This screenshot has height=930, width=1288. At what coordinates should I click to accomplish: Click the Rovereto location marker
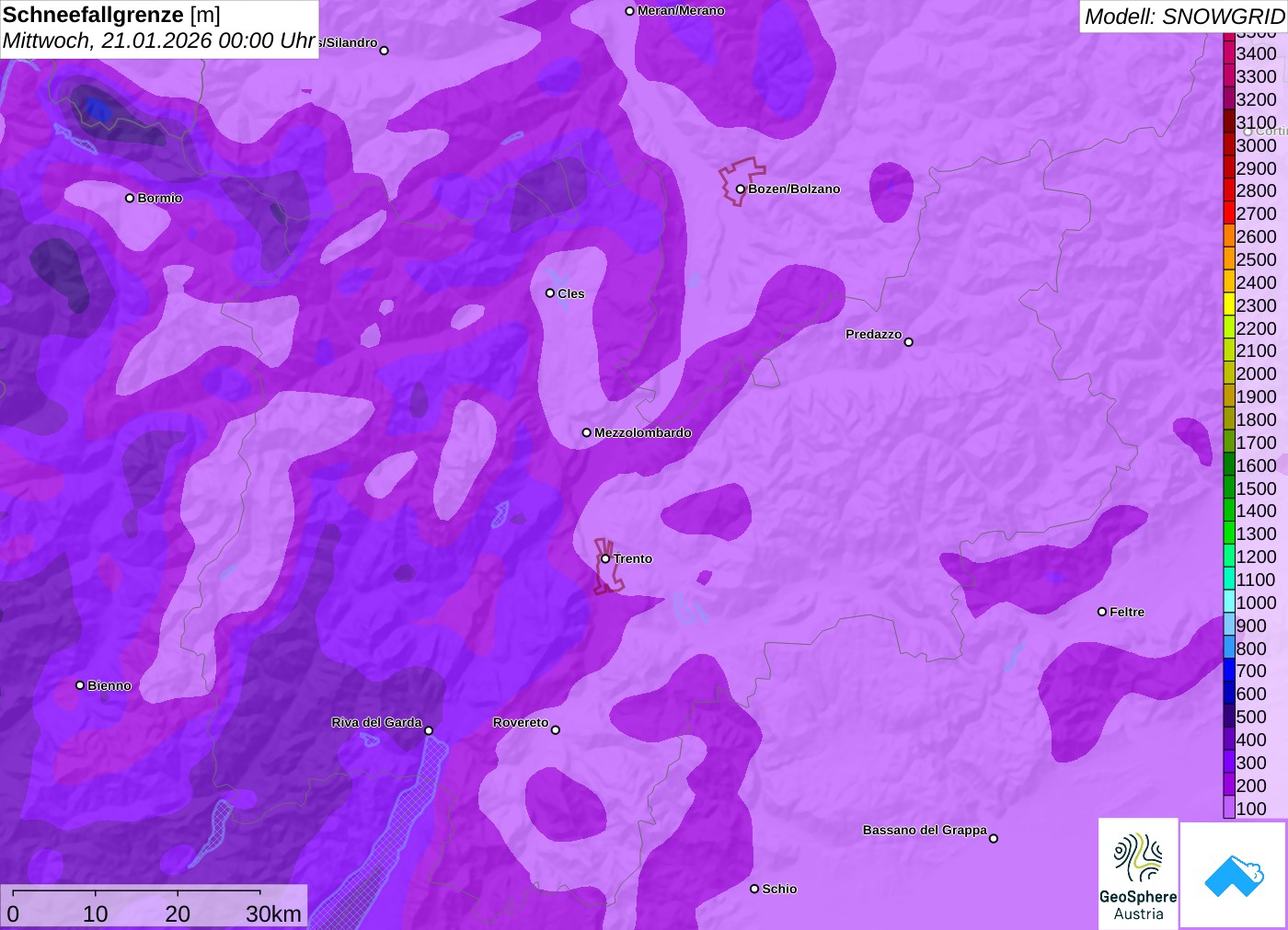pos(555,730)
